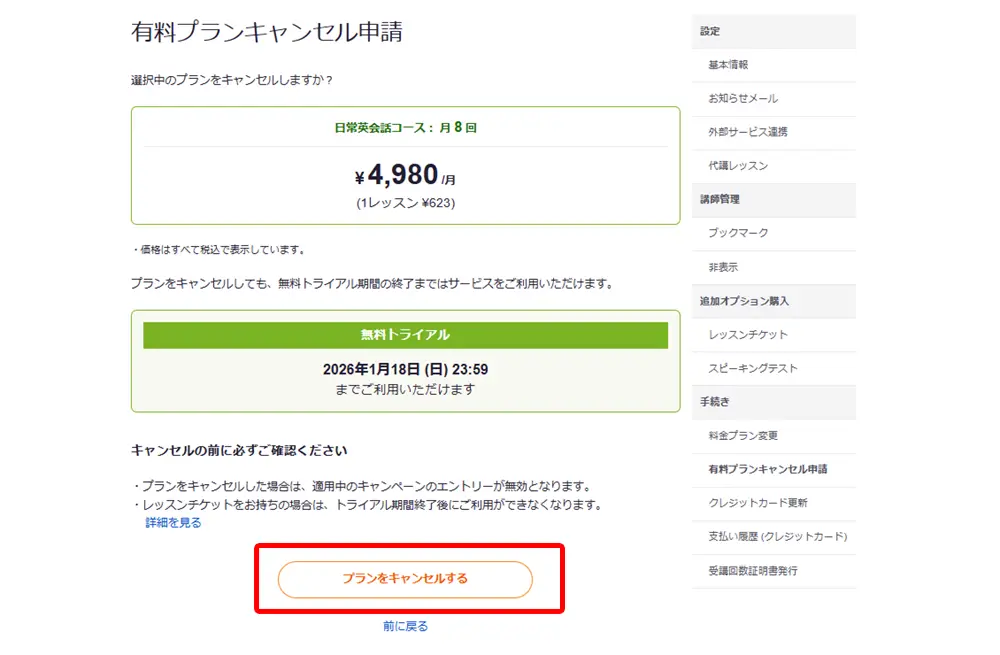The image size is (1000, 655).
Task: Click the プランをキャンセルする button
Action: pyautogui.click(x=405, y=579)
